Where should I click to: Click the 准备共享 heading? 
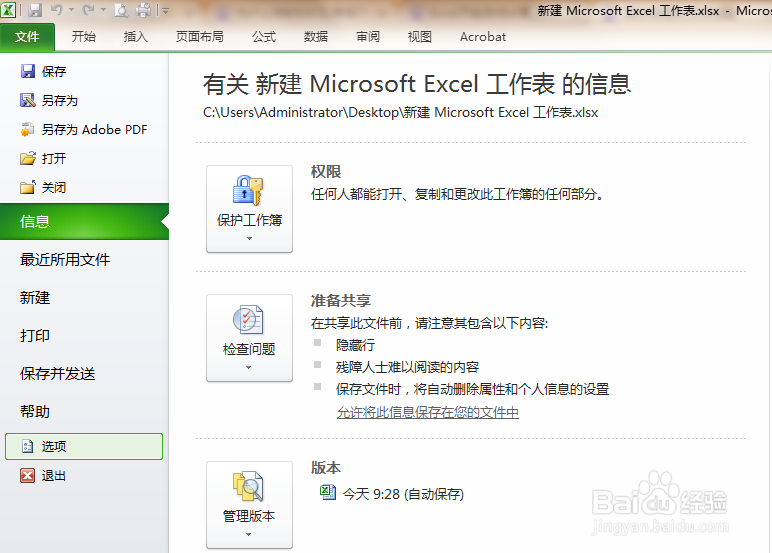(341, 300)
